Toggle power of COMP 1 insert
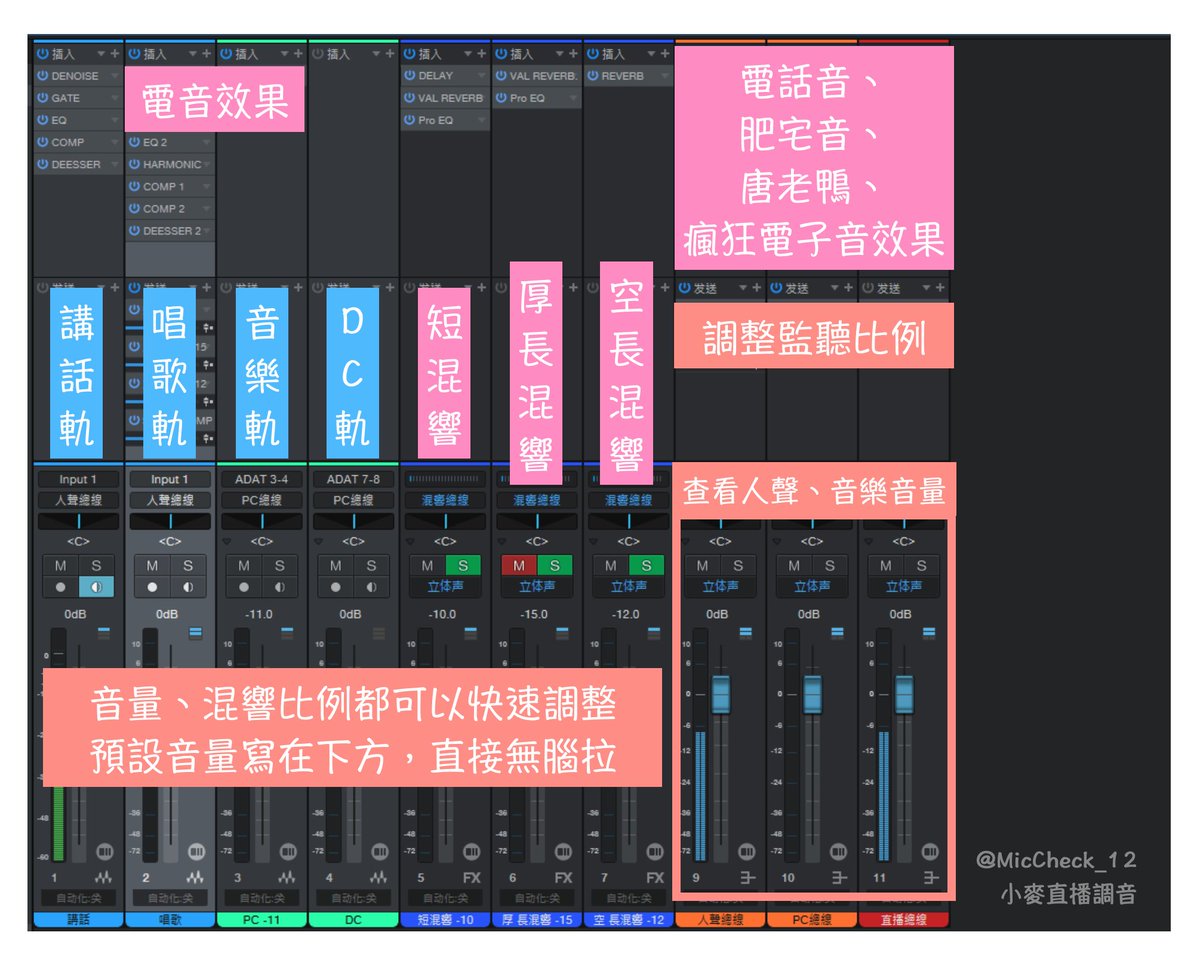1200x966 pixels. tap(134, 186)
